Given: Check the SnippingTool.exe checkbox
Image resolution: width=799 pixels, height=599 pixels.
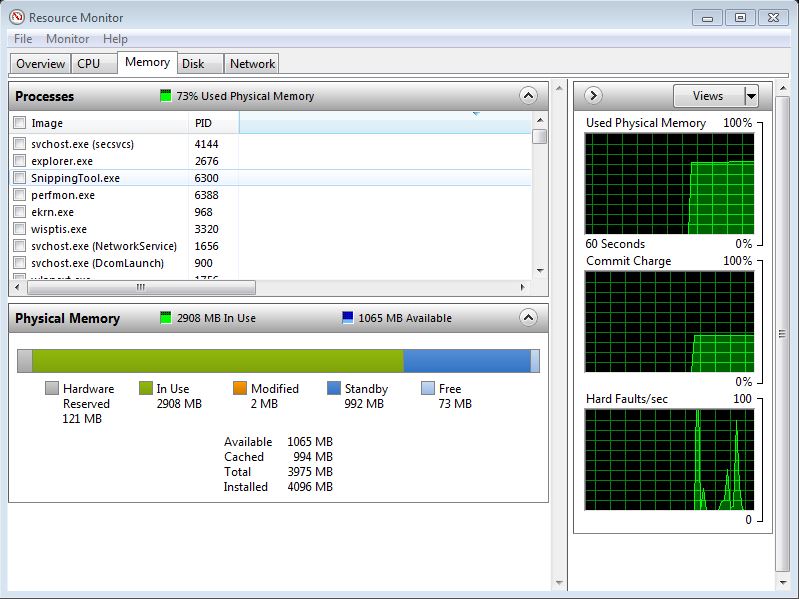Looking at the screenshot, I should click(19, 178).
